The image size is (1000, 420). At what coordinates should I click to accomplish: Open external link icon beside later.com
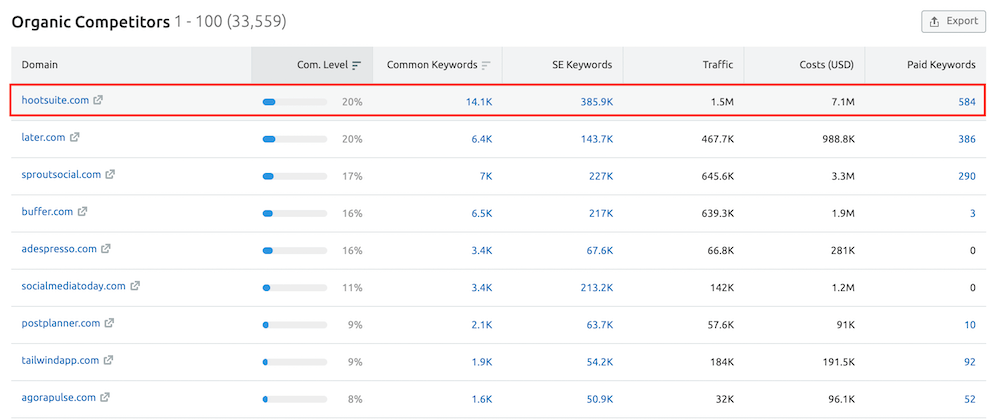pos(74,137)
